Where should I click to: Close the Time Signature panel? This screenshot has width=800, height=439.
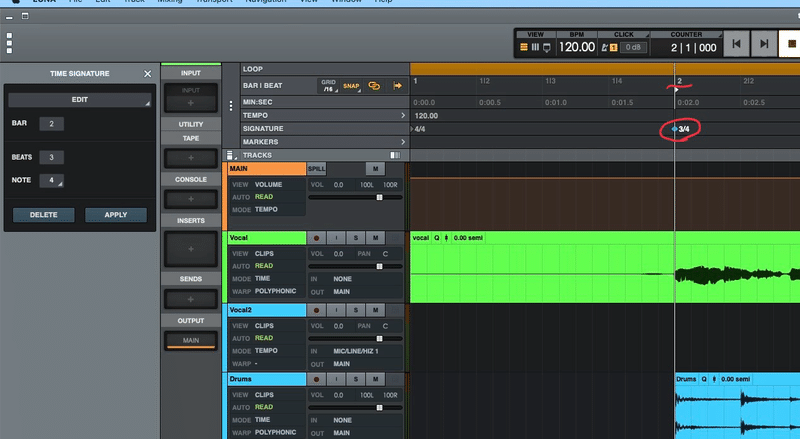(x=147, y=74)
